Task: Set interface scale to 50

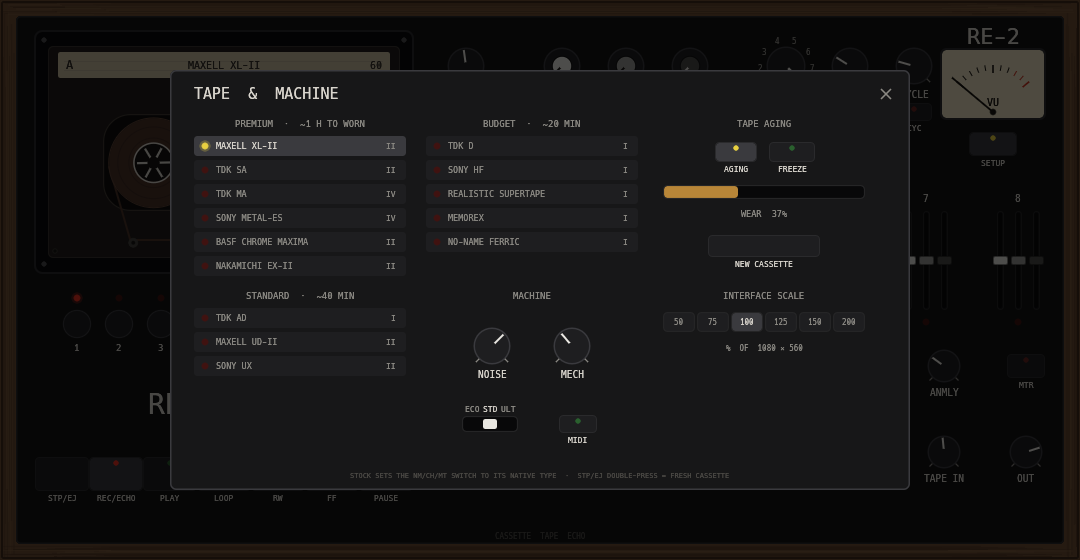Action: click(x=678, y=322)
